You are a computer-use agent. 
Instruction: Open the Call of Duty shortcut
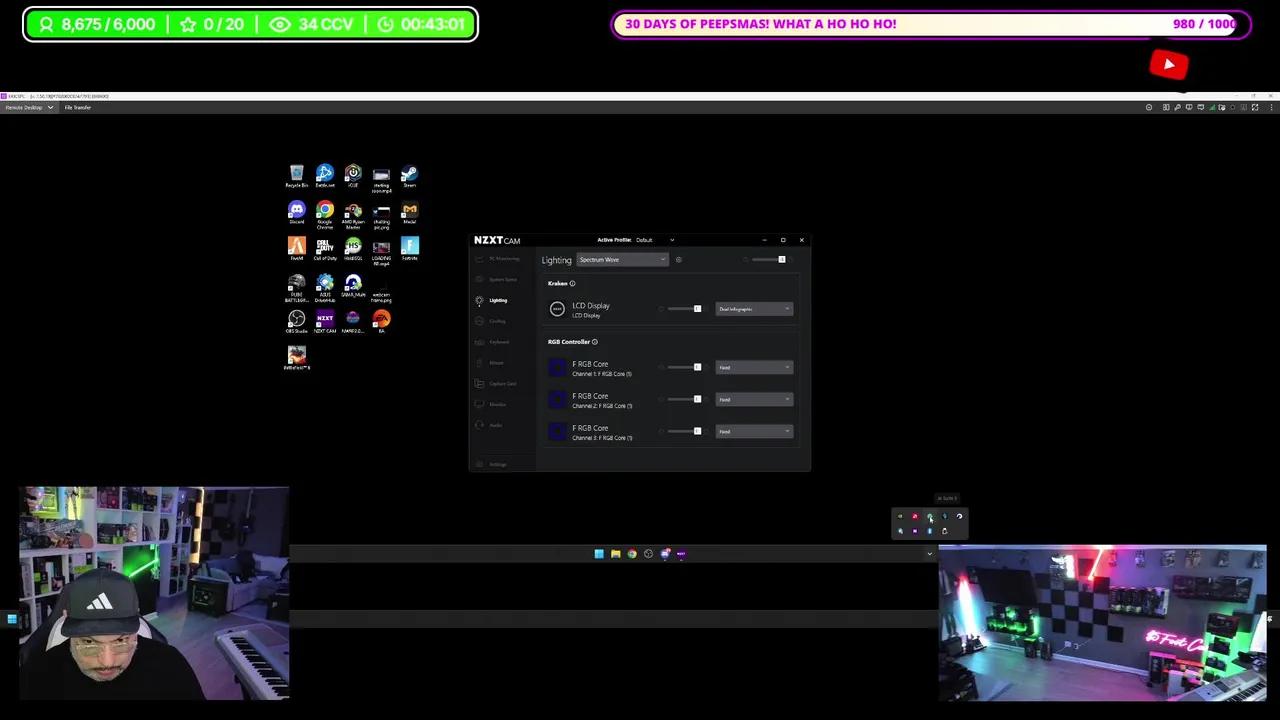click(325, 249)
